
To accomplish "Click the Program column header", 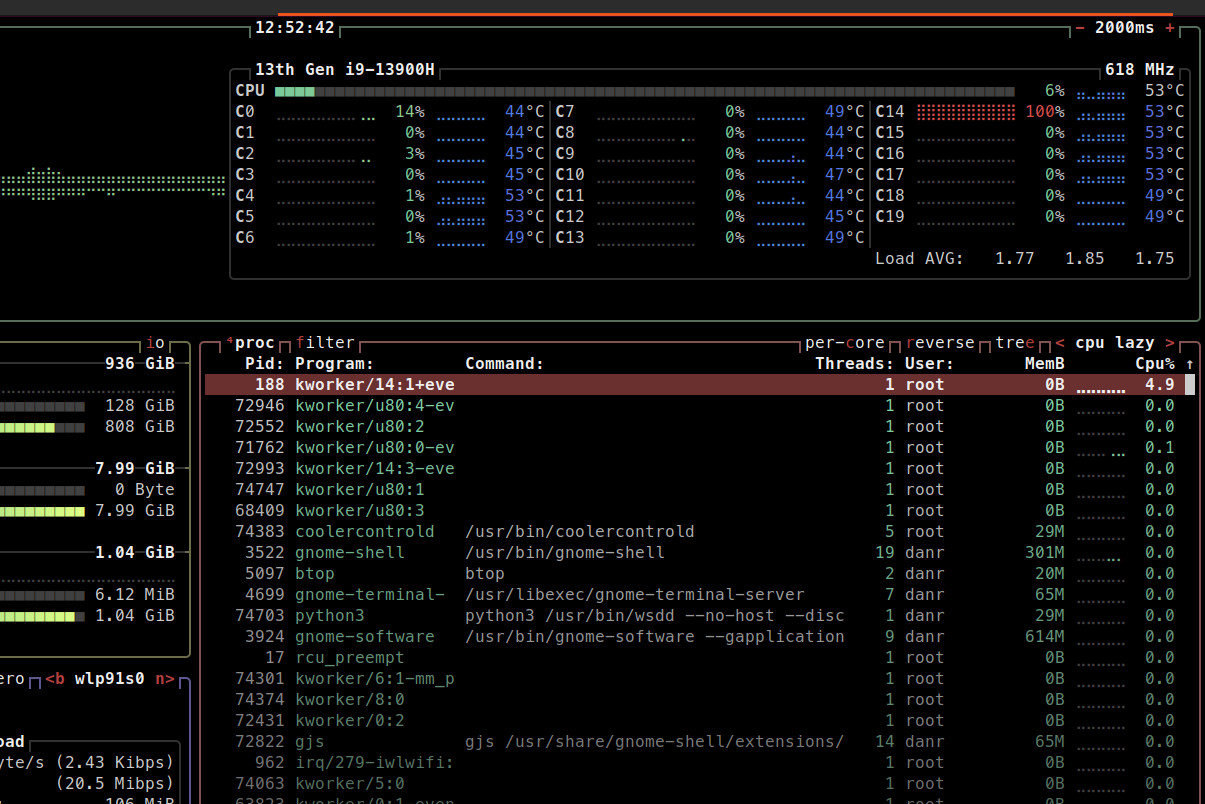I will 334,363.
